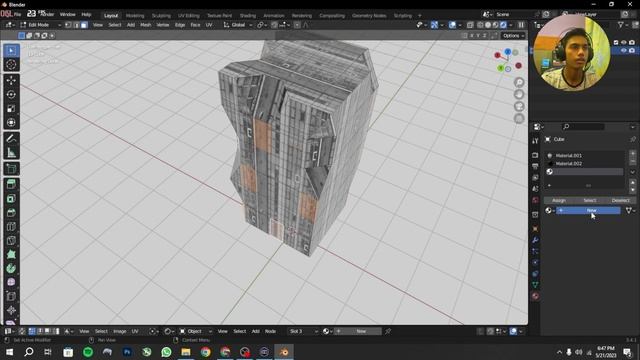The width and height of the screenshot is (640, 360).
Task: Click the Properties search field
Action: click(583, 127)
